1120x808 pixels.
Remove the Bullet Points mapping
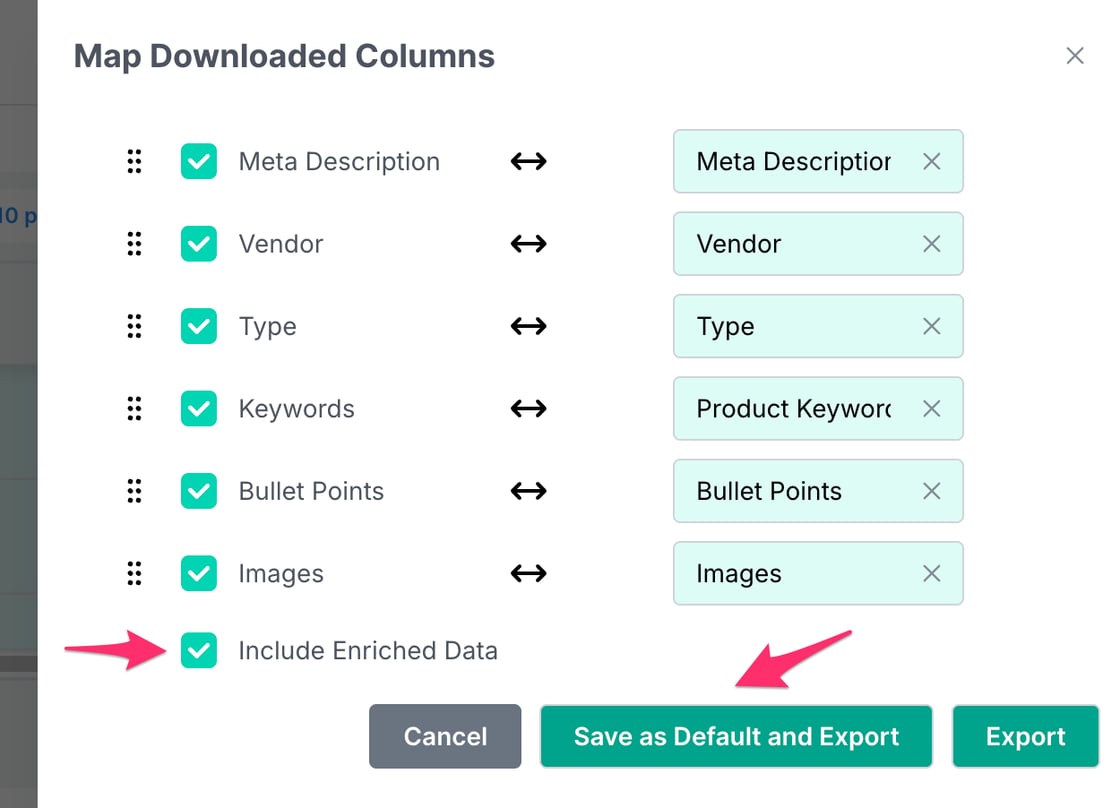click(931, 491)
